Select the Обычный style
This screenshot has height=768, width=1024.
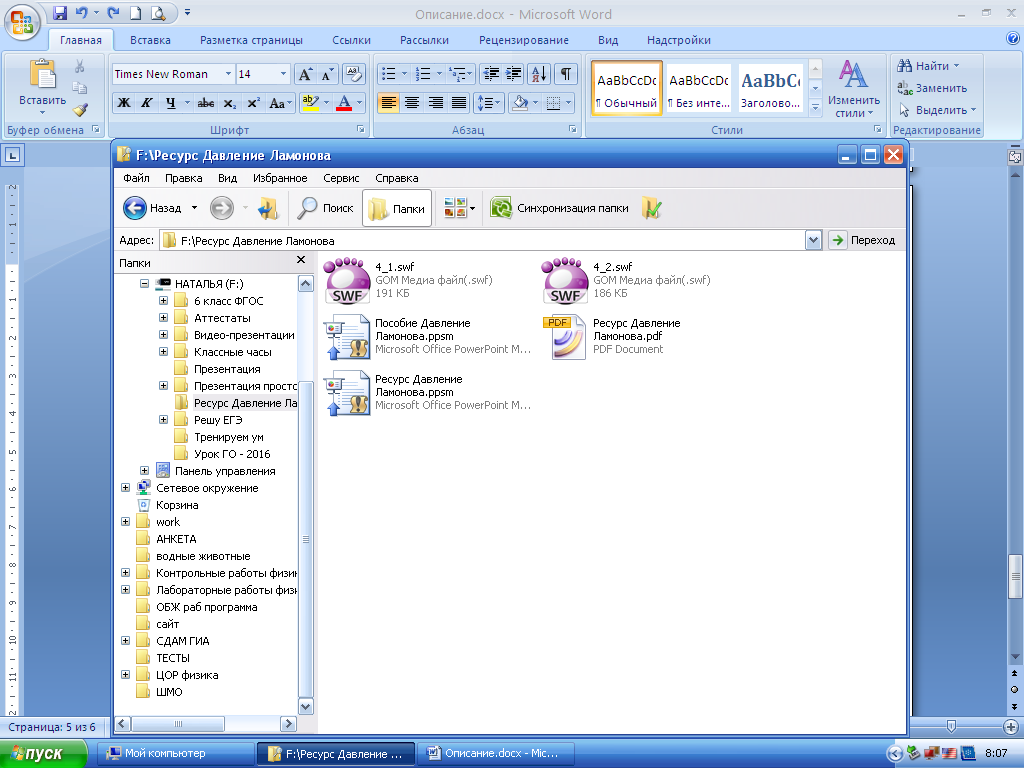(627, 88)
